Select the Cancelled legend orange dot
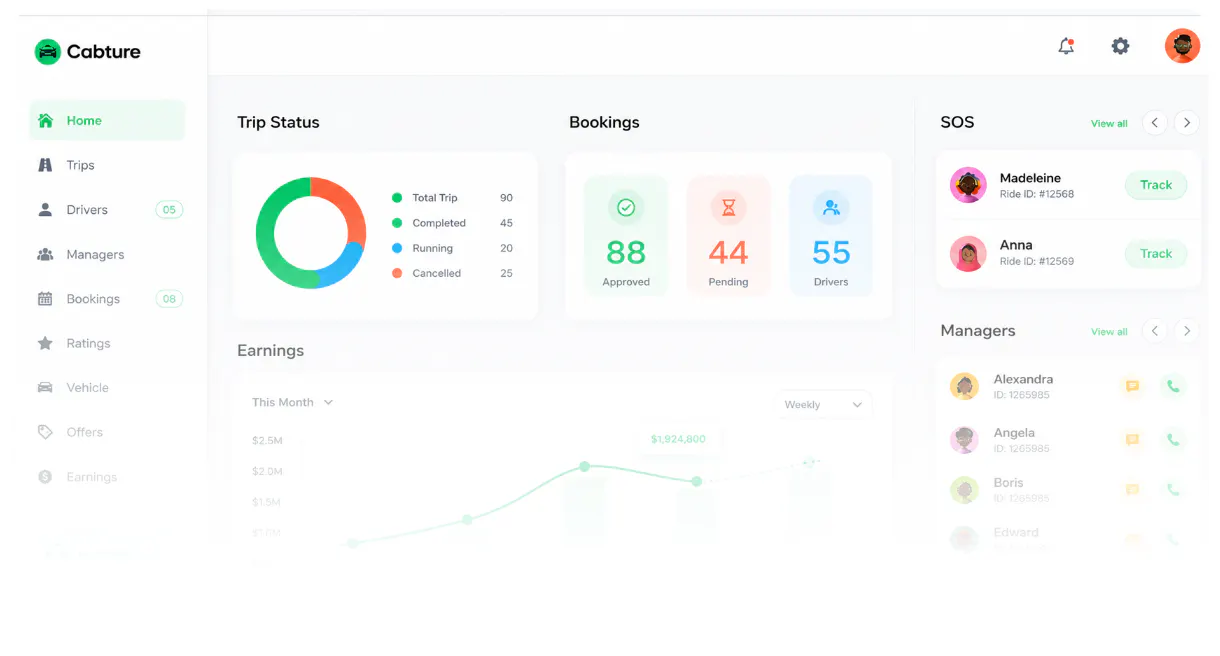Image resolution: width=1220 pixels, height=656 pixels. coord(397,273)
